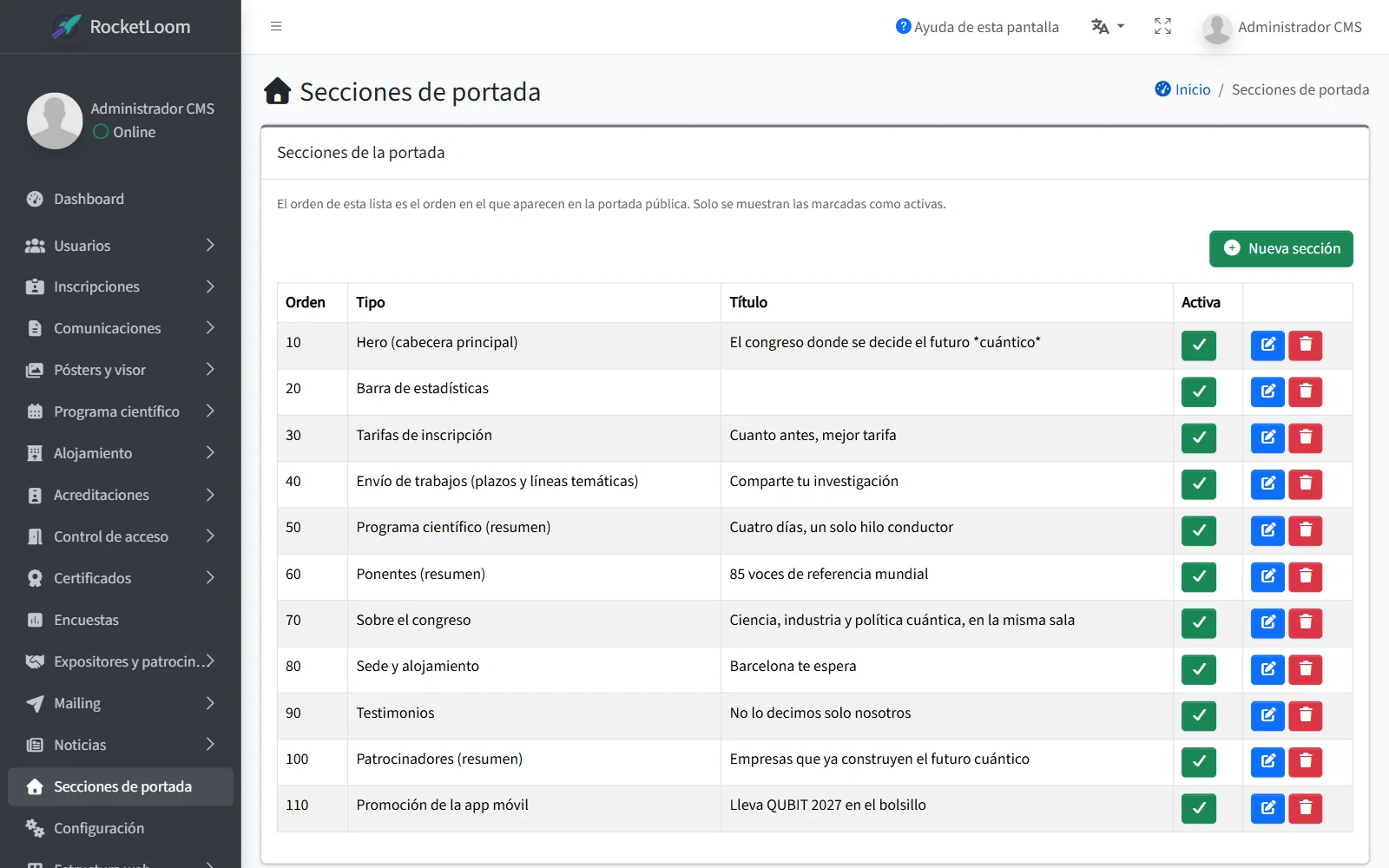This screenshot has height=868, width=1389.
Task: Delete the Ponentes (resumen) section
Action: [1306, 576]
